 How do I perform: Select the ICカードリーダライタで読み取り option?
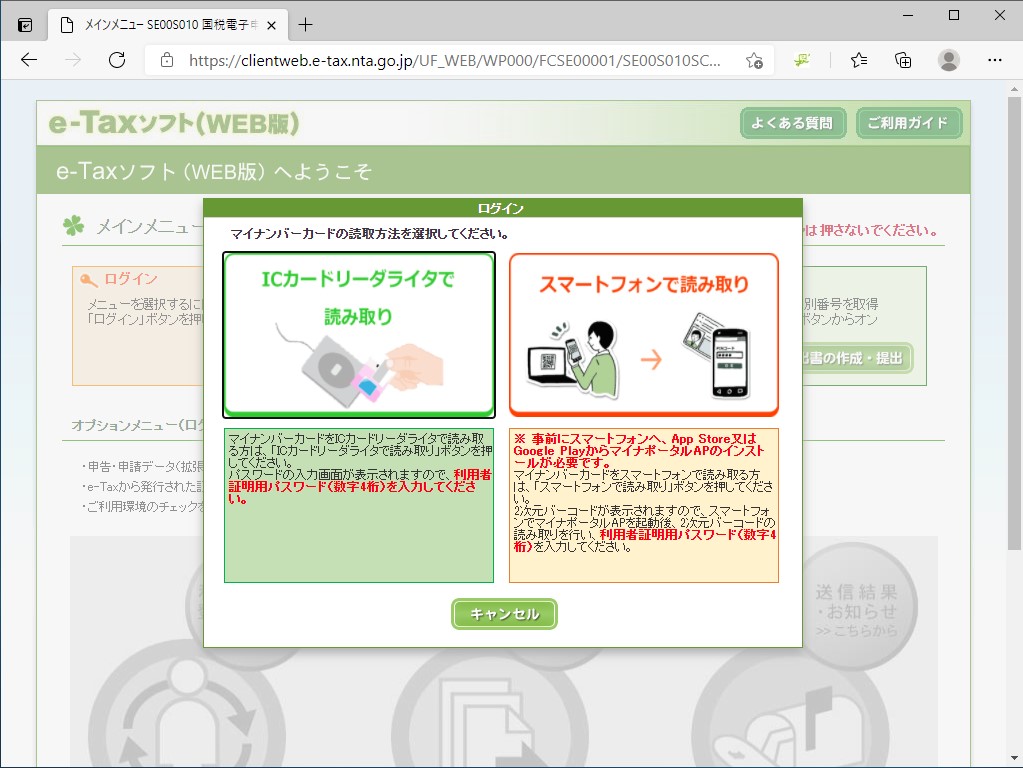[x=358, y=333]
